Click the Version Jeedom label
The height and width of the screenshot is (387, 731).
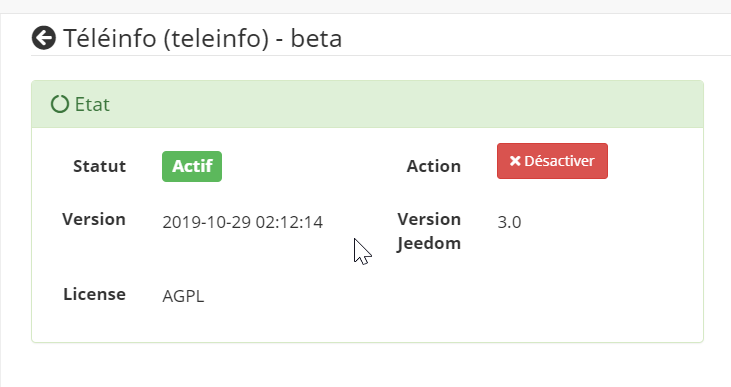tap(429, 231)
